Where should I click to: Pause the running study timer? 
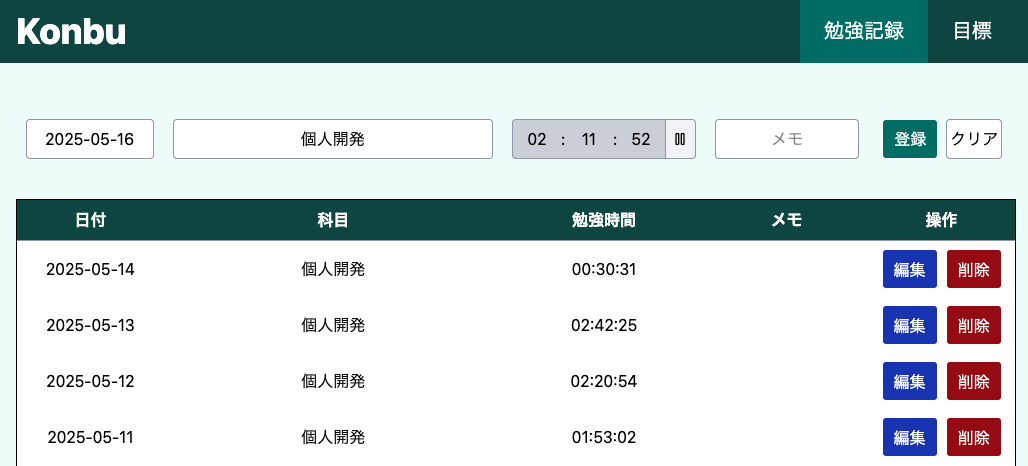click(681, 139)
